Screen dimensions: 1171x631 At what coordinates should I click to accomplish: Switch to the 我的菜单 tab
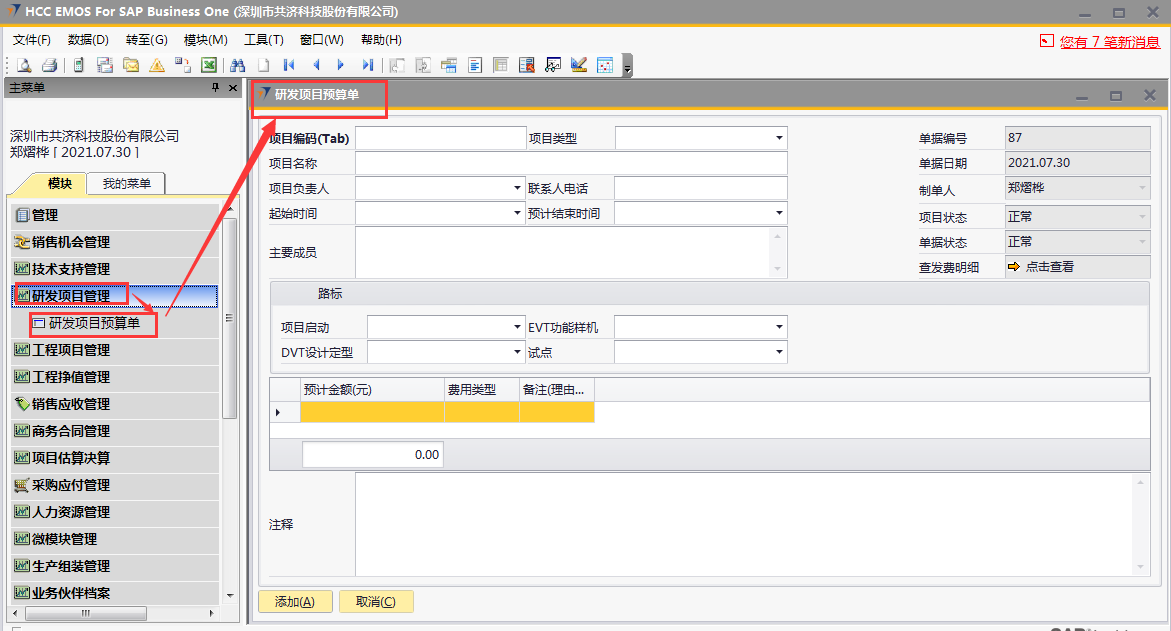click(x=126, y=184)
